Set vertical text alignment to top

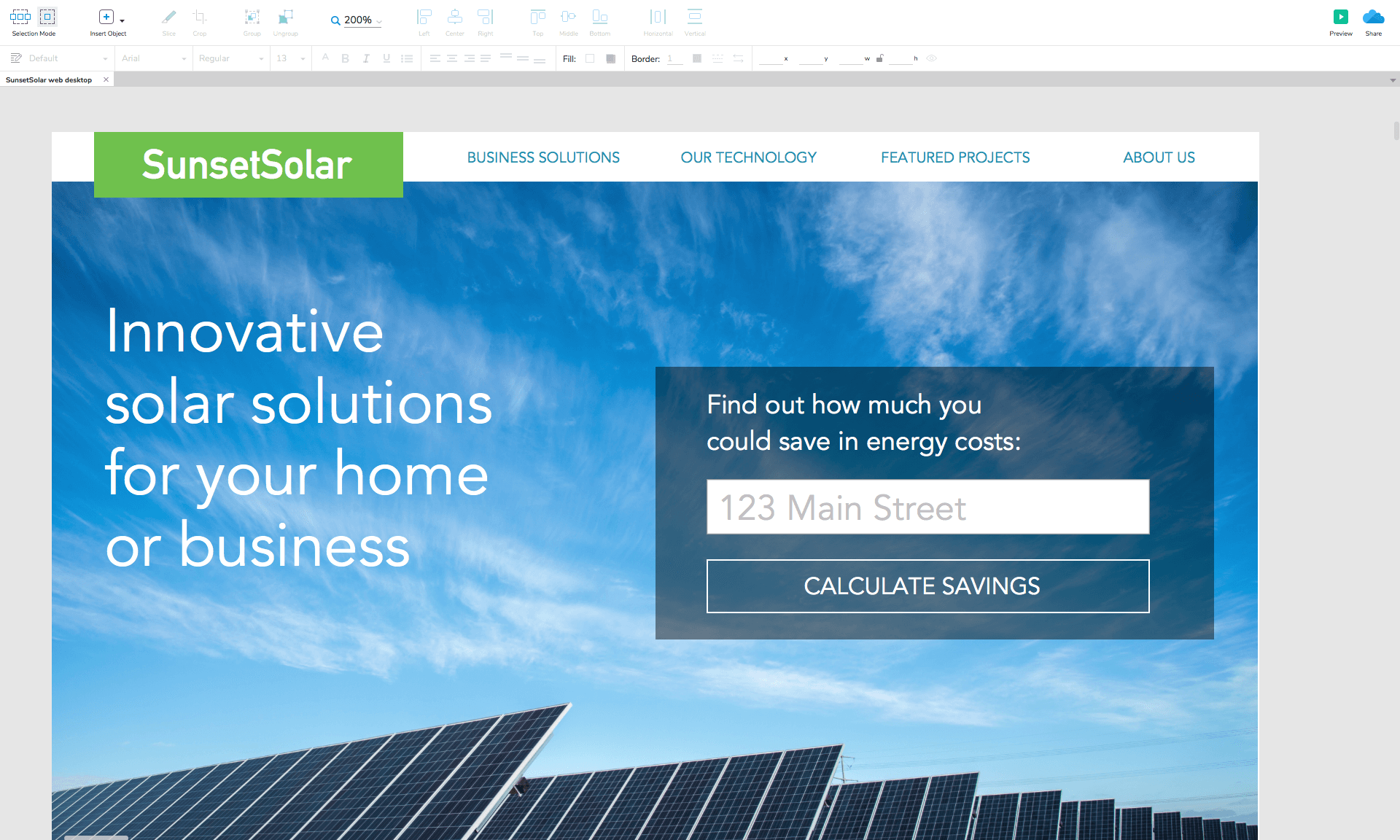[x=506, y=57]
